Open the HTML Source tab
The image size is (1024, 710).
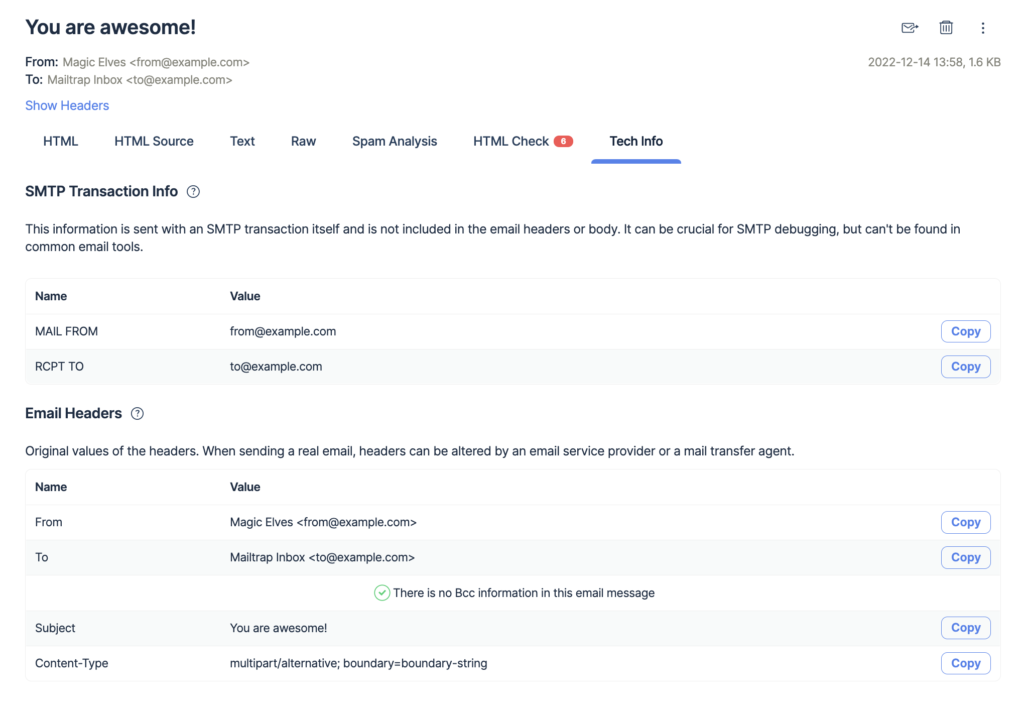tap(153, 141)
